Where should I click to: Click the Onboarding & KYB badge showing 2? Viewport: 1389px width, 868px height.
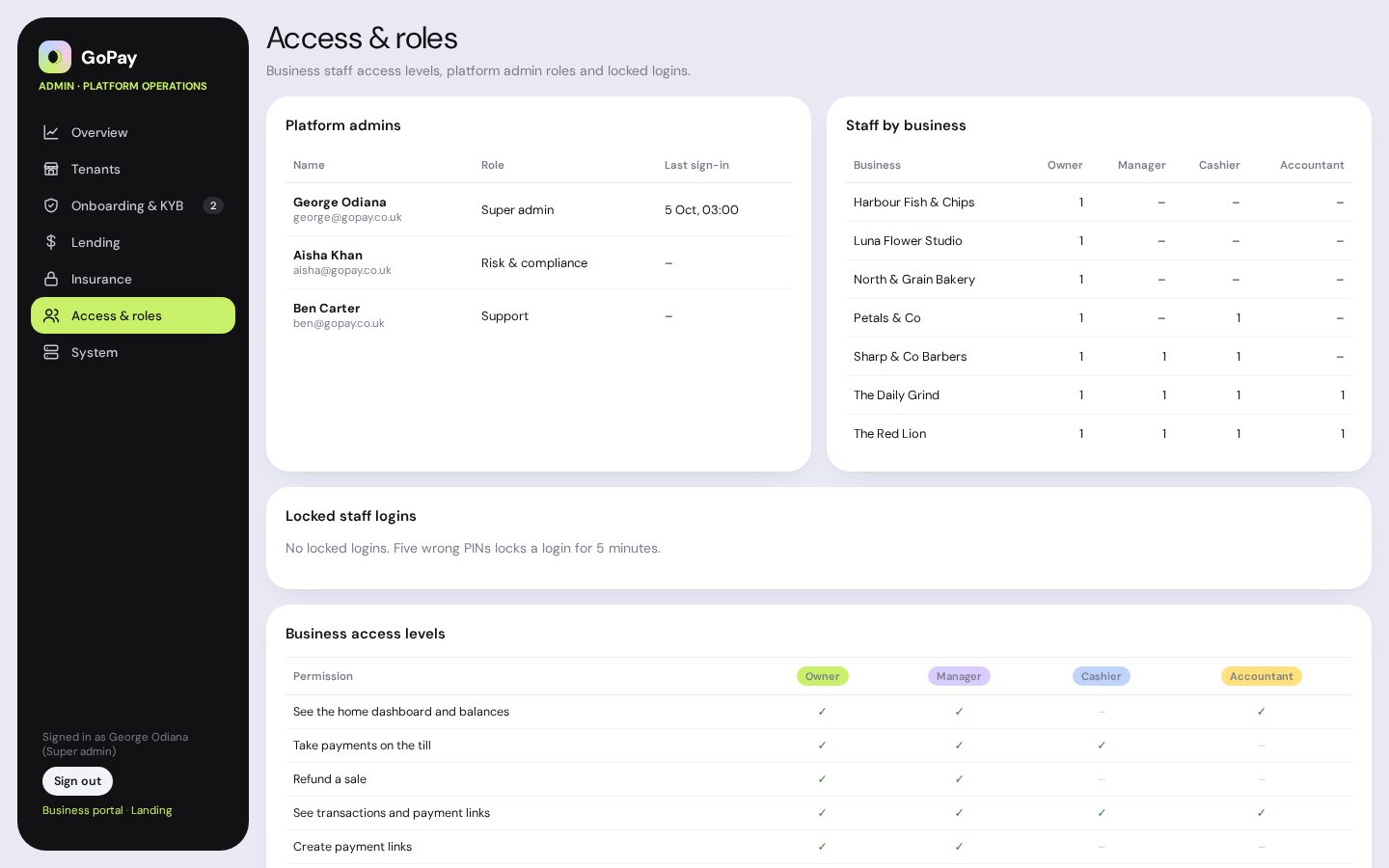point(213,205)
